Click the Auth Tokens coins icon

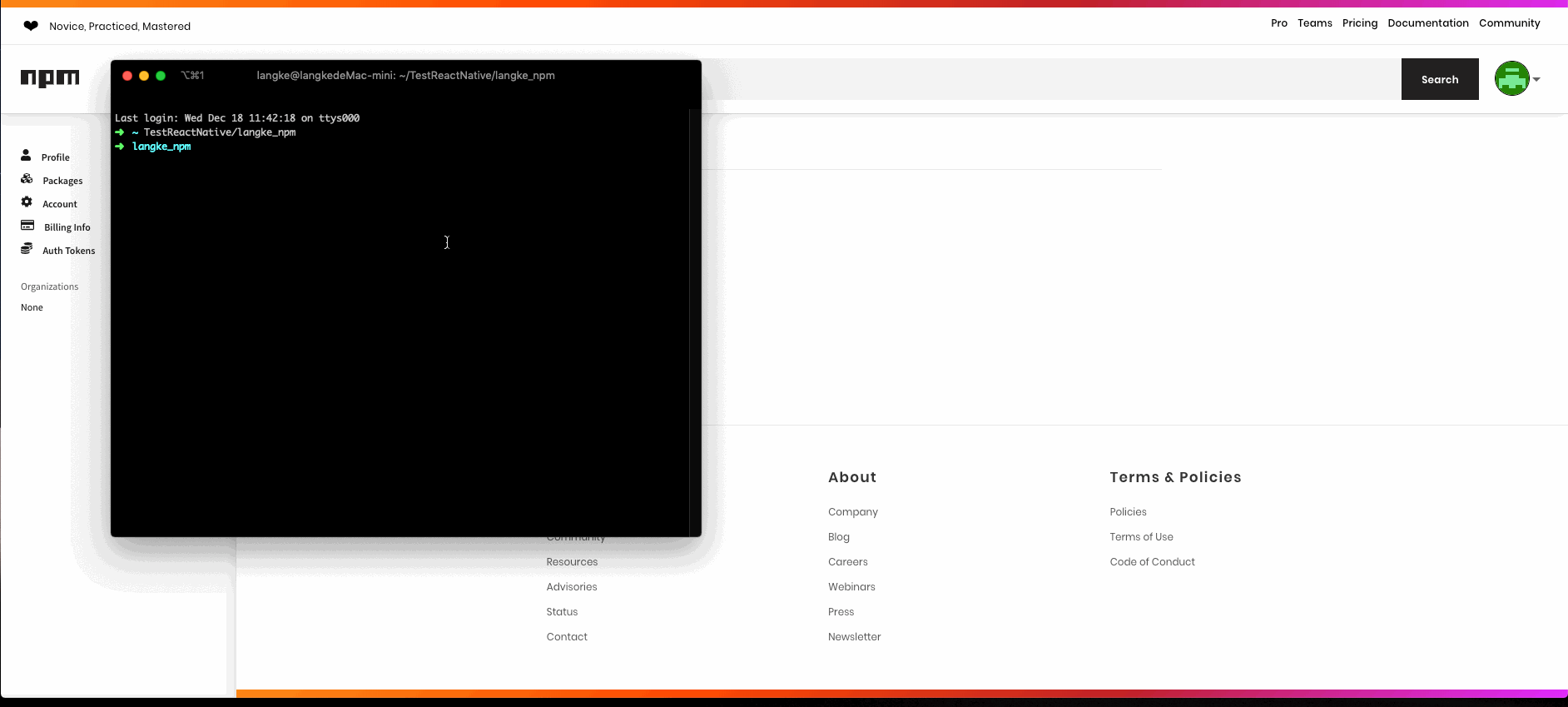click(27, 249)
